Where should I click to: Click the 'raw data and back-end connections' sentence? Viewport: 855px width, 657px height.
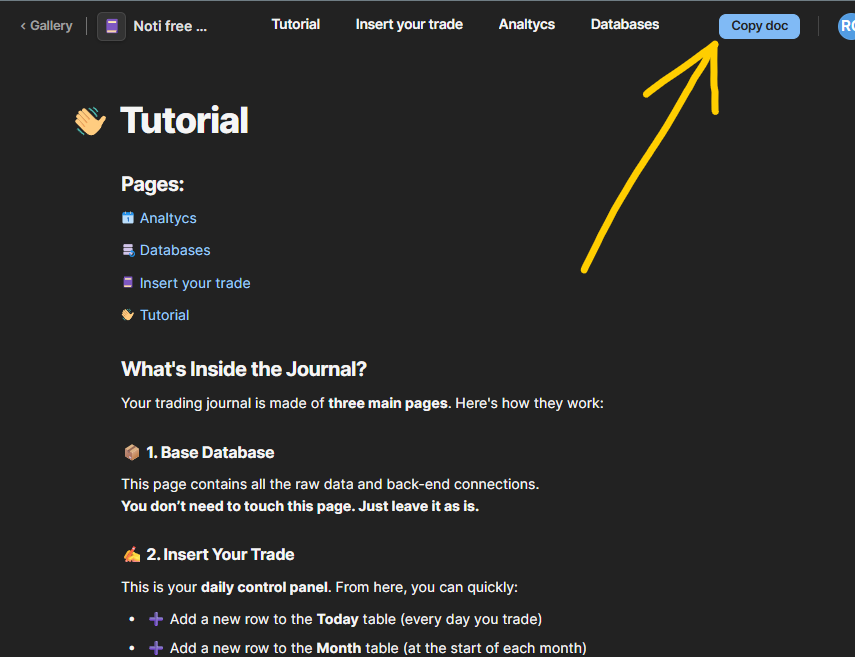pyautogui.click(x=330, y=484)
